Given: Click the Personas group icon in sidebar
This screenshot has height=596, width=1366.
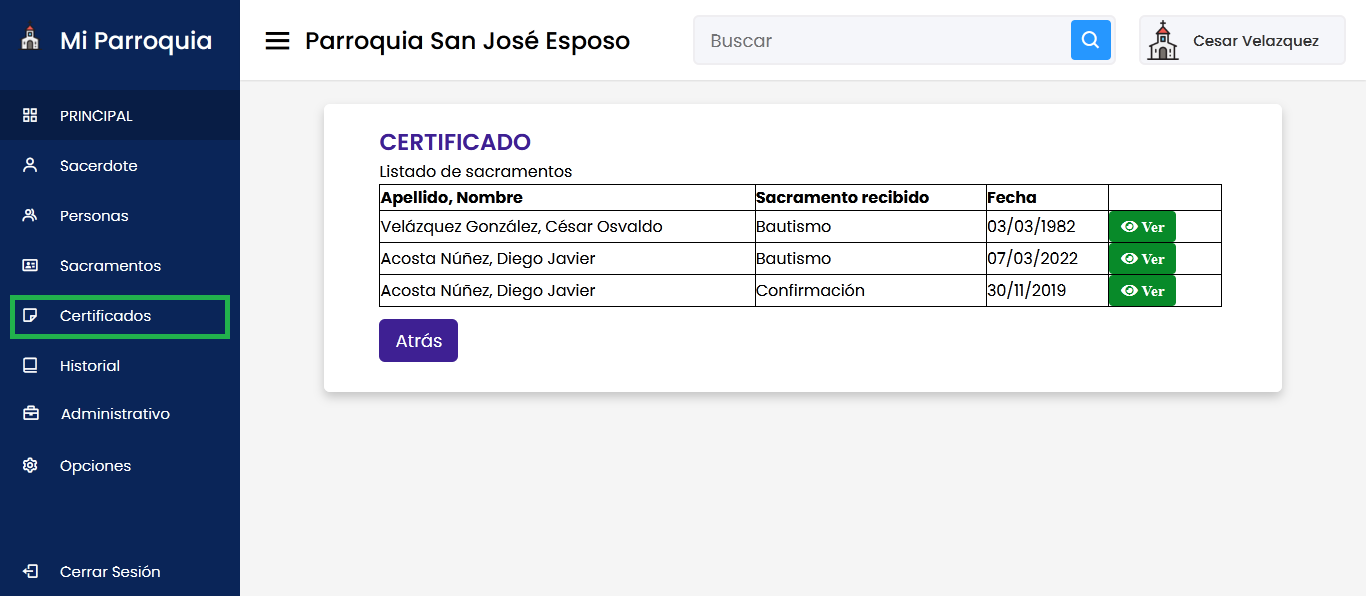Looking at the screenshot, I should (30, 216).
